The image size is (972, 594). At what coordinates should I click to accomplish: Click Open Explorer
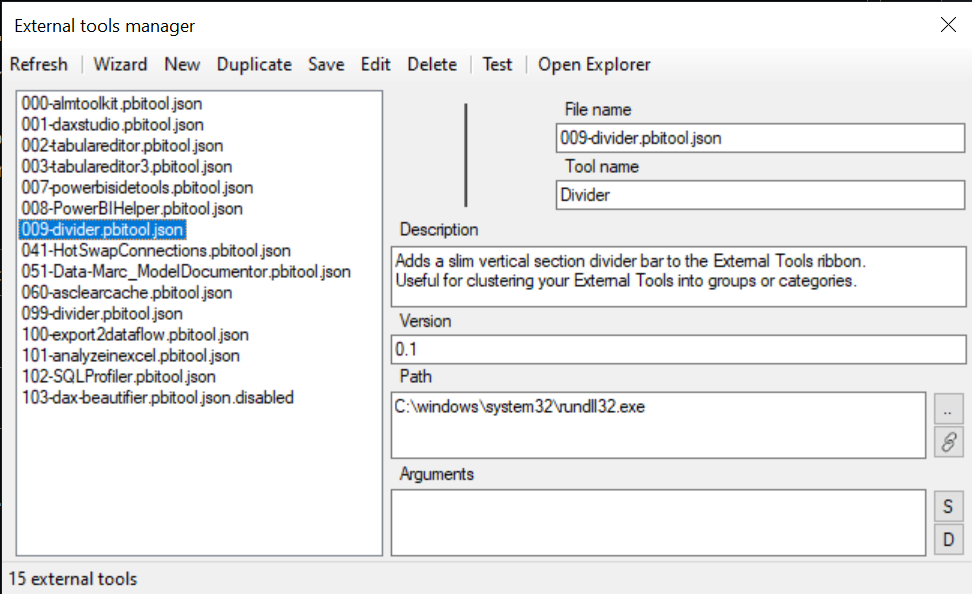click(594, 64)
